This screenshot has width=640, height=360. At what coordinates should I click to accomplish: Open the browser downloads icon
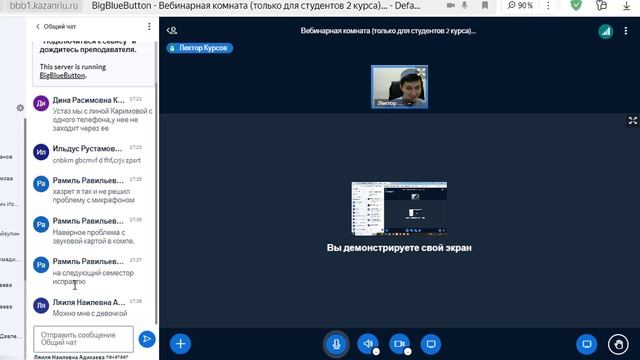(x=627, y=5)
